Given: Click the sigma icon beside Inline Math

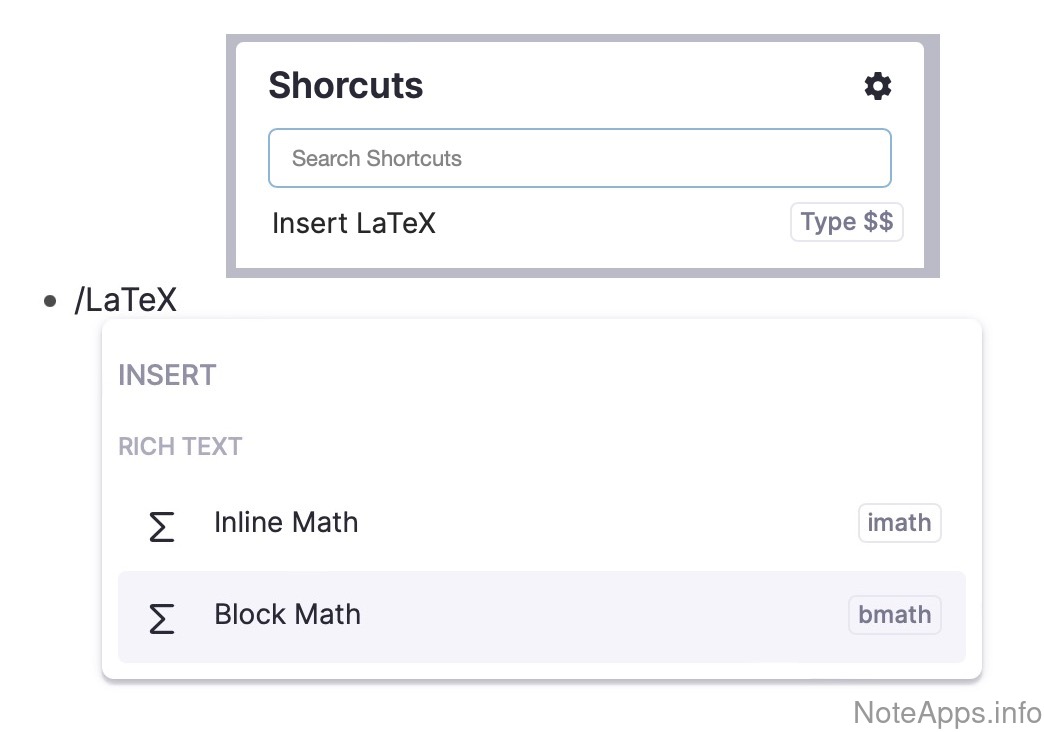Looking at the screenshot, I should pos(161,525).
